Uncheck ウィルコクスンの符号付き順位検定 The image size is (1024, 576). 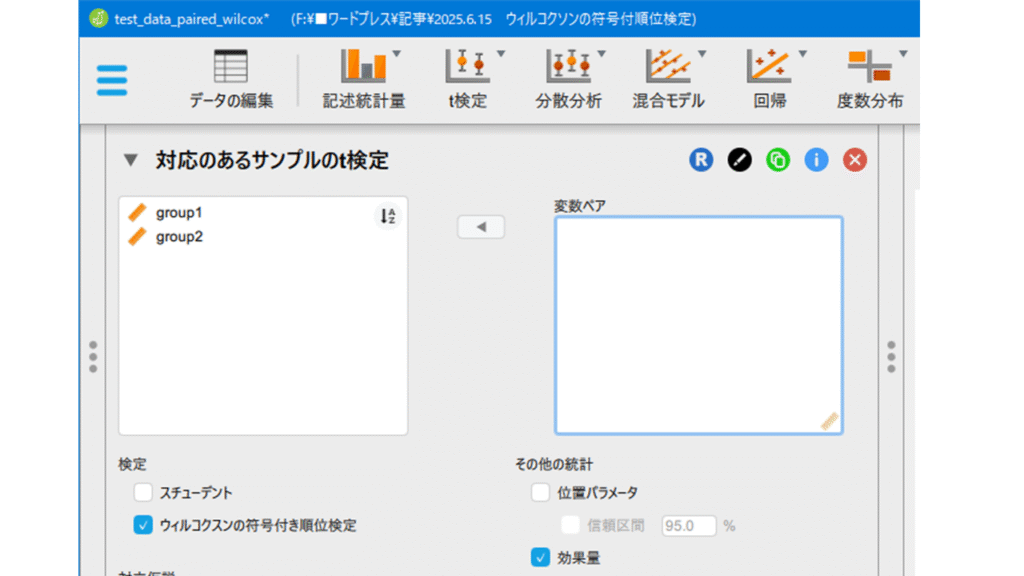(144, 525)
